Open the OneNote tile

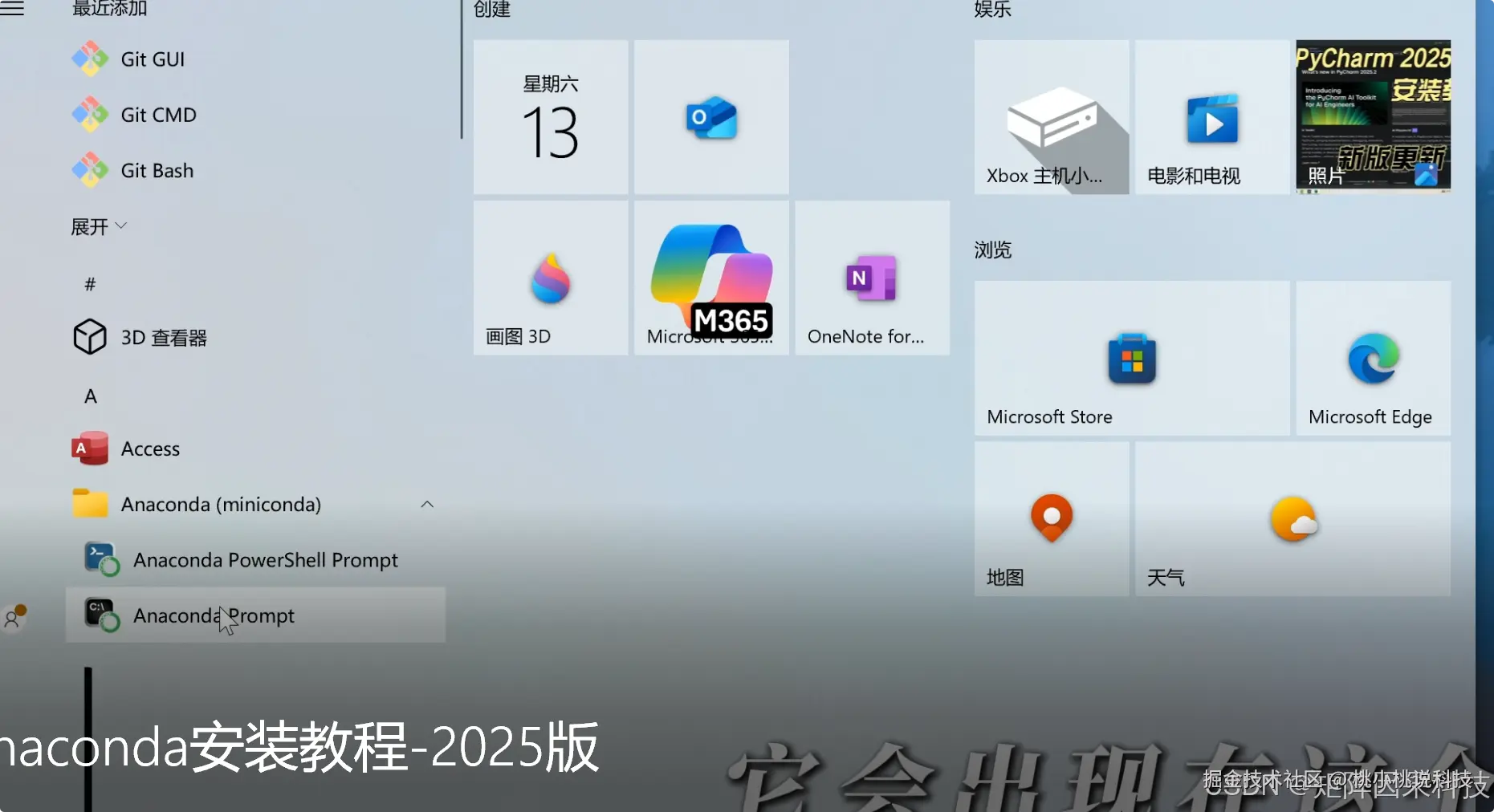(873, 278)
